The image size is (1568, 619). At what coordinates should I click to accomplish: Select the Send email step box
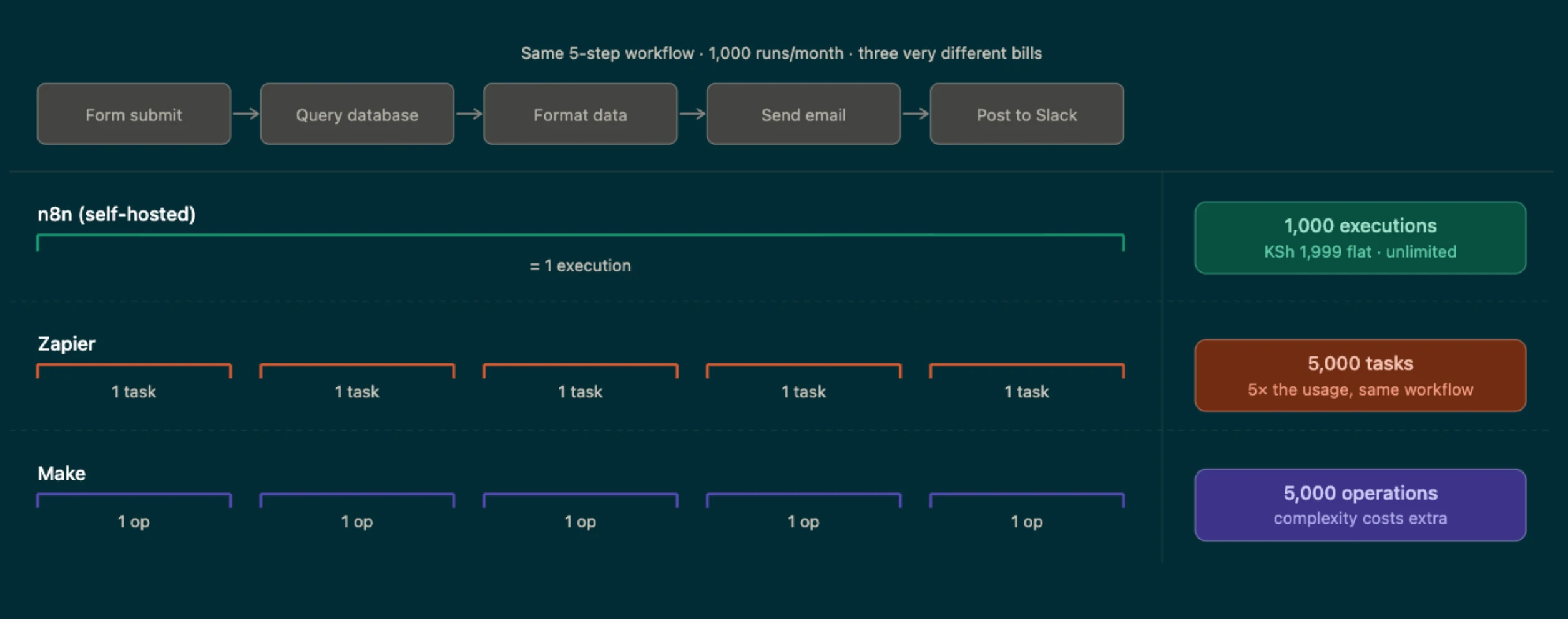point(803,114)
